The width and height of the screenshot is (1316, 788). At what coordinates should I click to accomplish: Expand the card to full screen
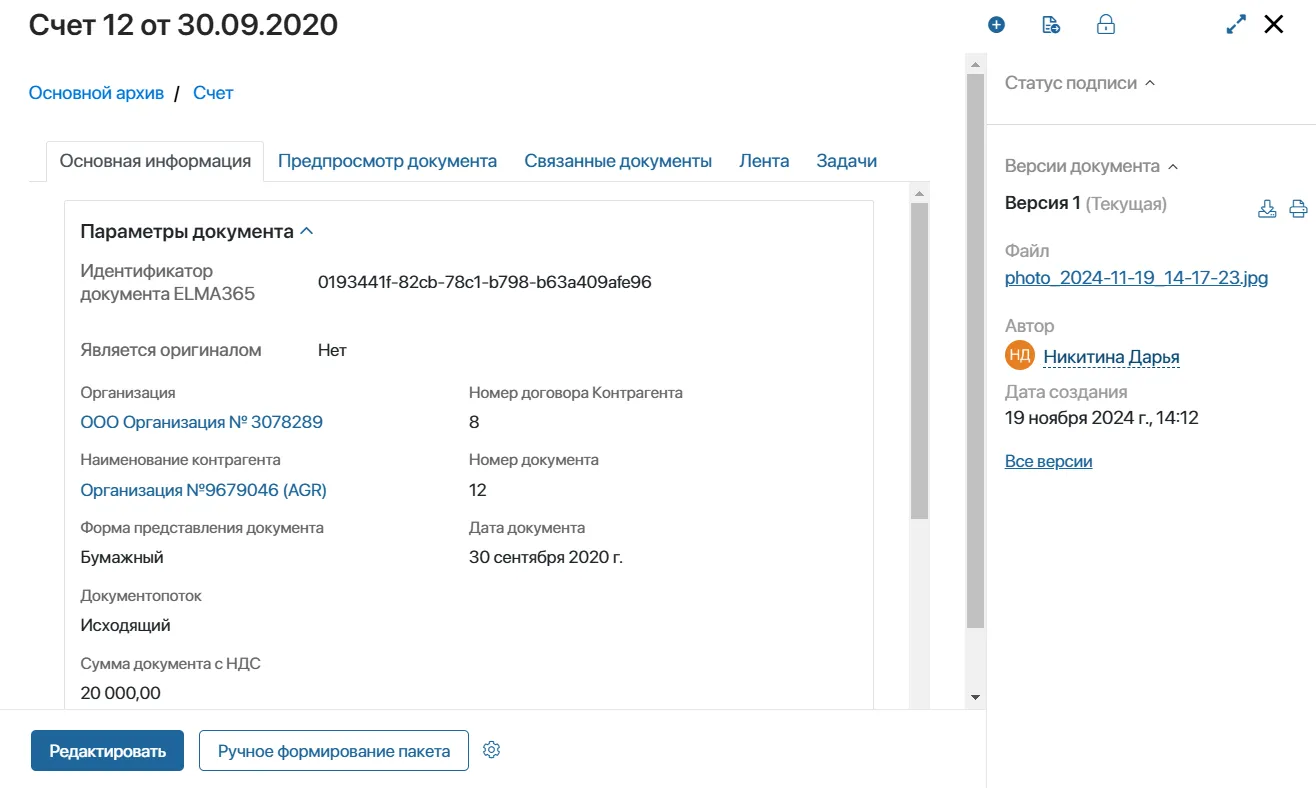coord(1236,25)
